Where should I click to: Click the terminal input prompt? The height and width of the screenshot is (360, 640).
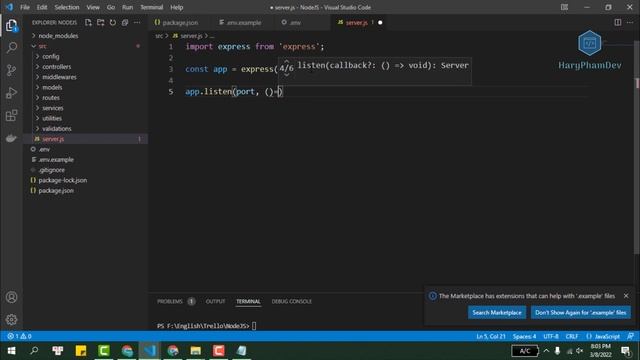tap(254, 326)
